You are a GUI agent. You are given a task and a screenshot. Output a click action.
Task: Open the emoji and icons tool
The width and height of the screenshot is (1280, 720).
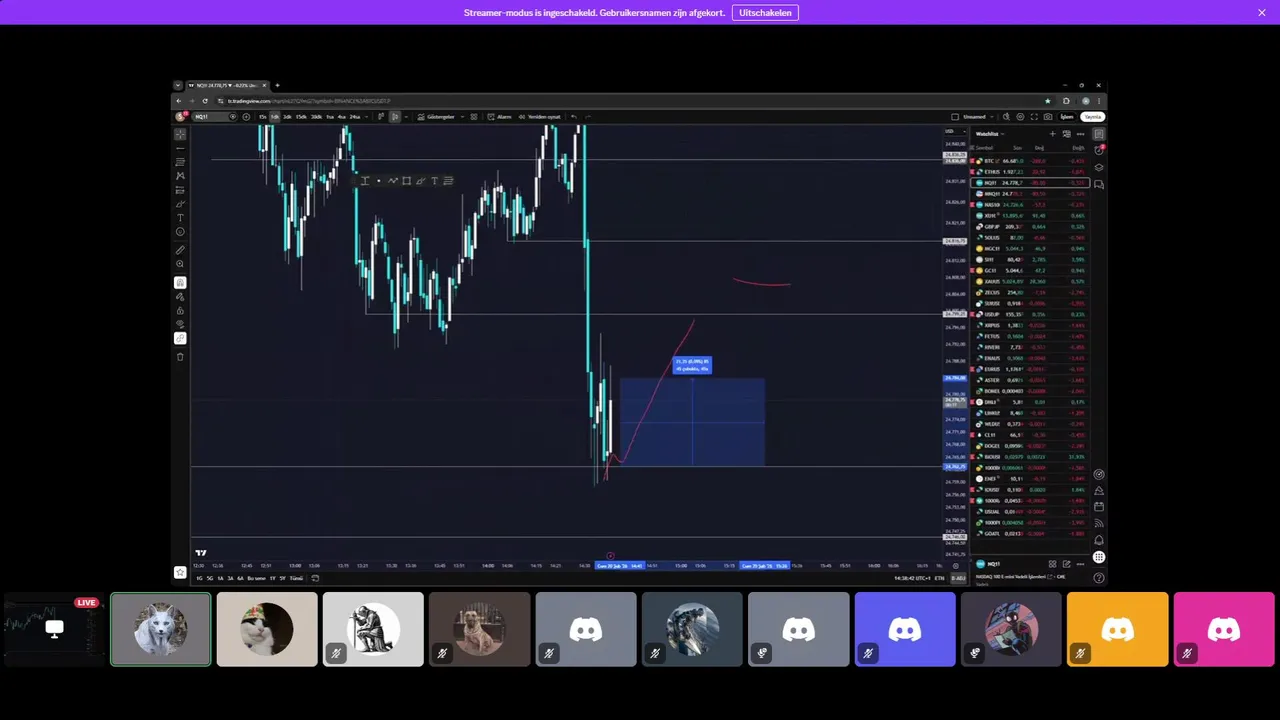[x=180, y=232]
